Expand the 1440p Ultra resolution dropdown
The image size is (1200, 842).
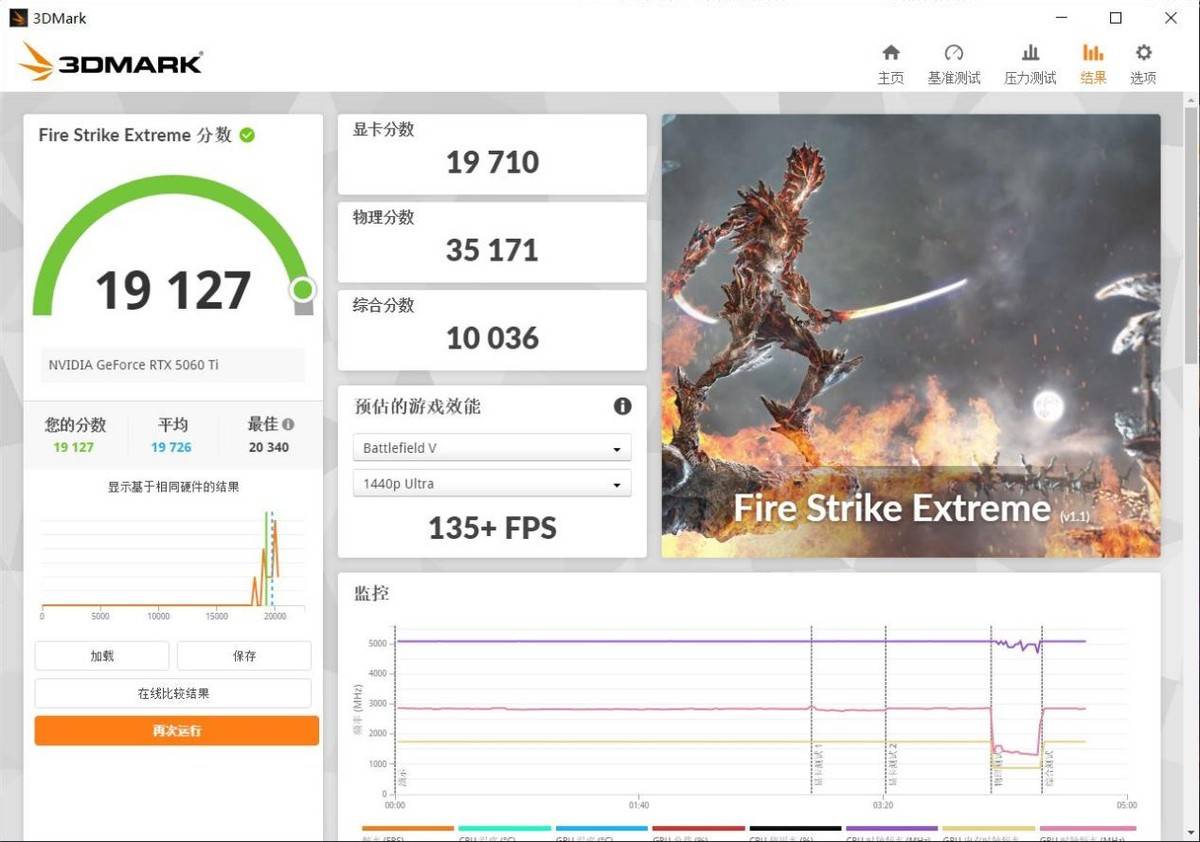tap(491, 484)
